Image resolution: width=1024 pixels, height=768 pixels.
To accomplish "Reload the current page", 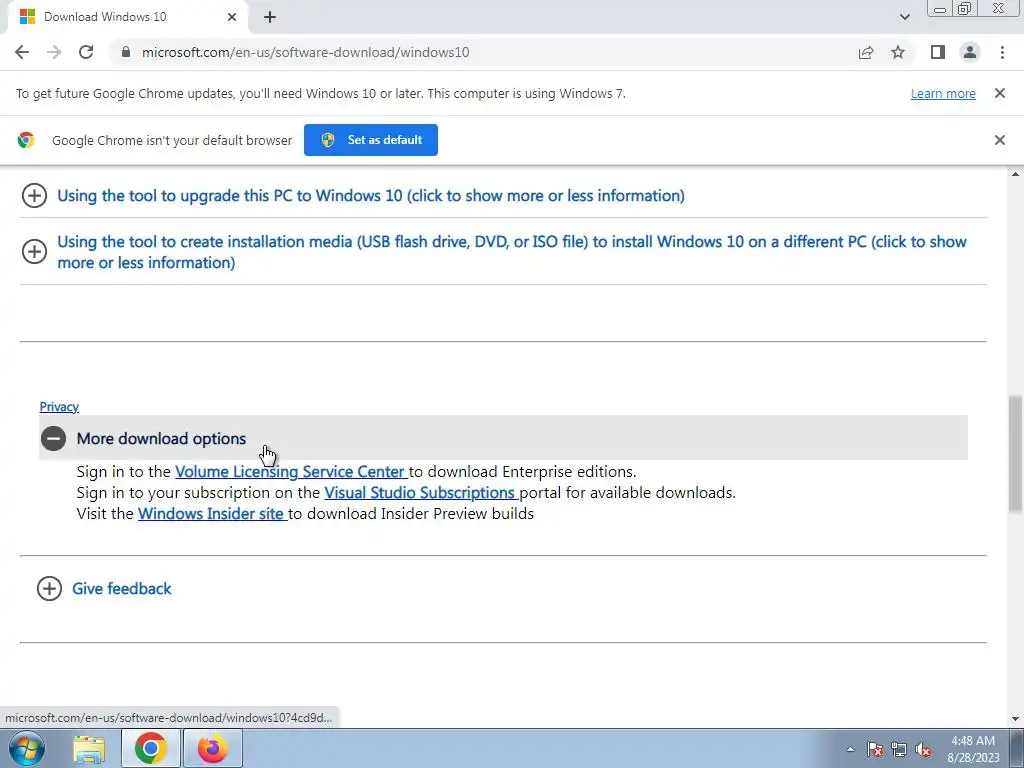I will 86,52.
